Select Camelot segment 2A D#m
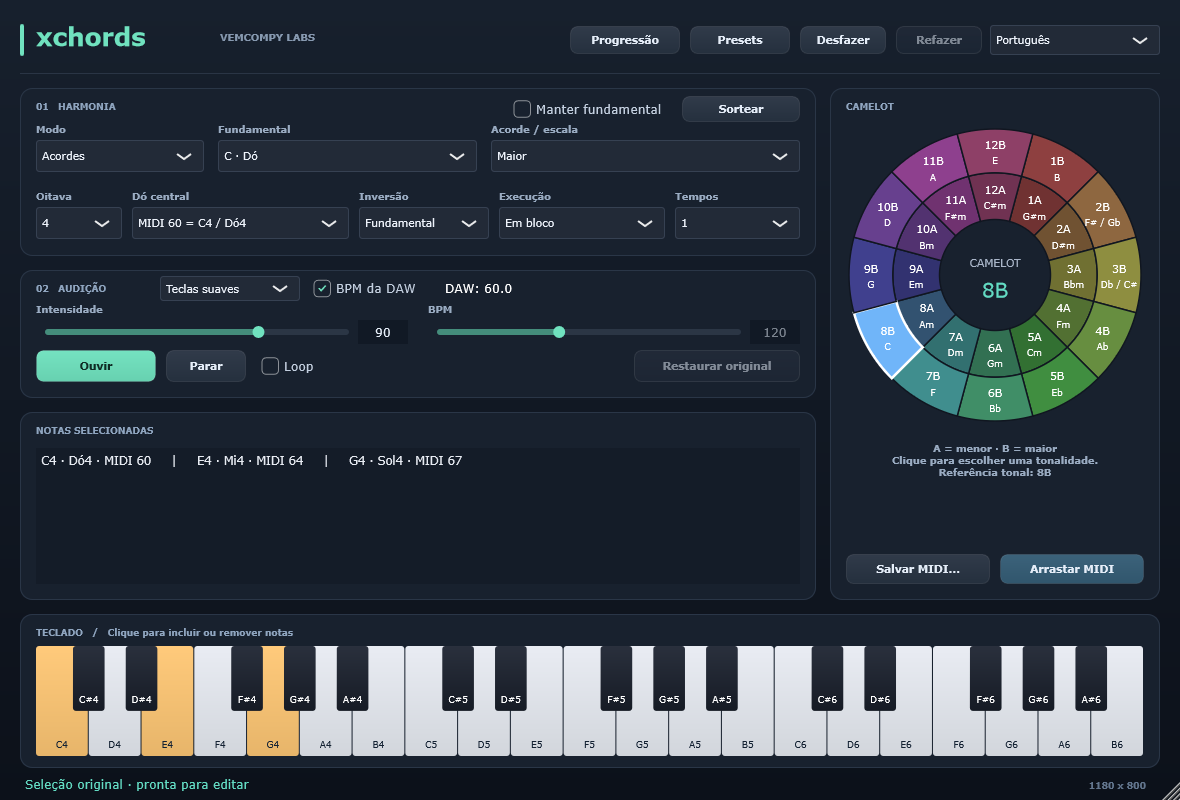1180x800 pixels. tap(1063, 236)
